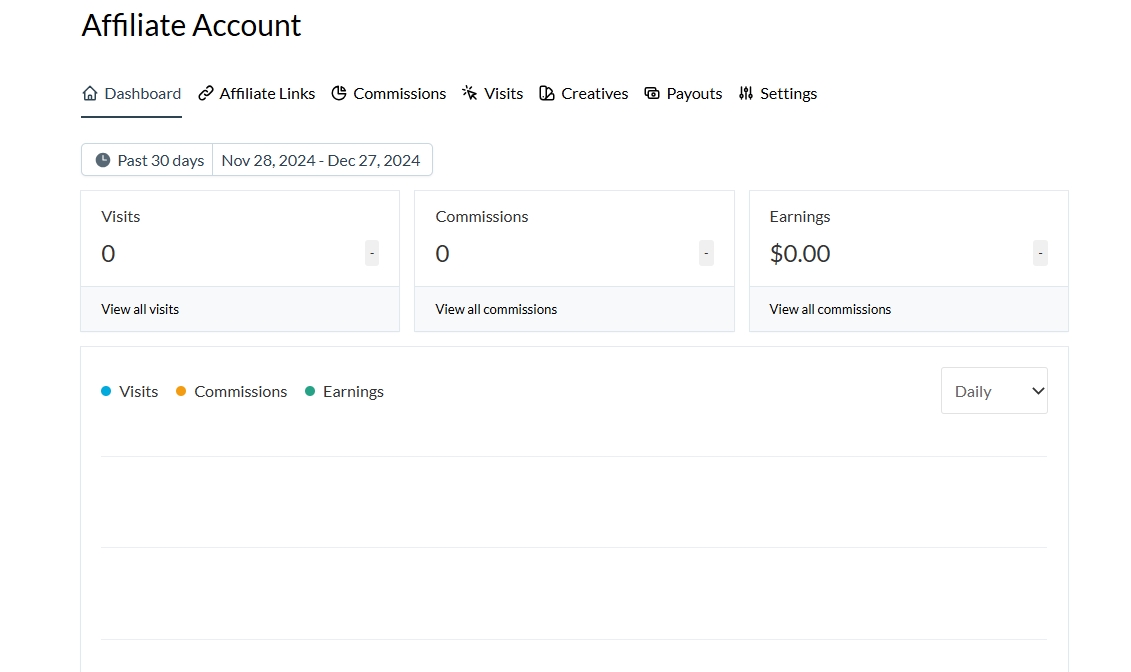
Task: Click the Payouts money icon
Action: point(652,94)
